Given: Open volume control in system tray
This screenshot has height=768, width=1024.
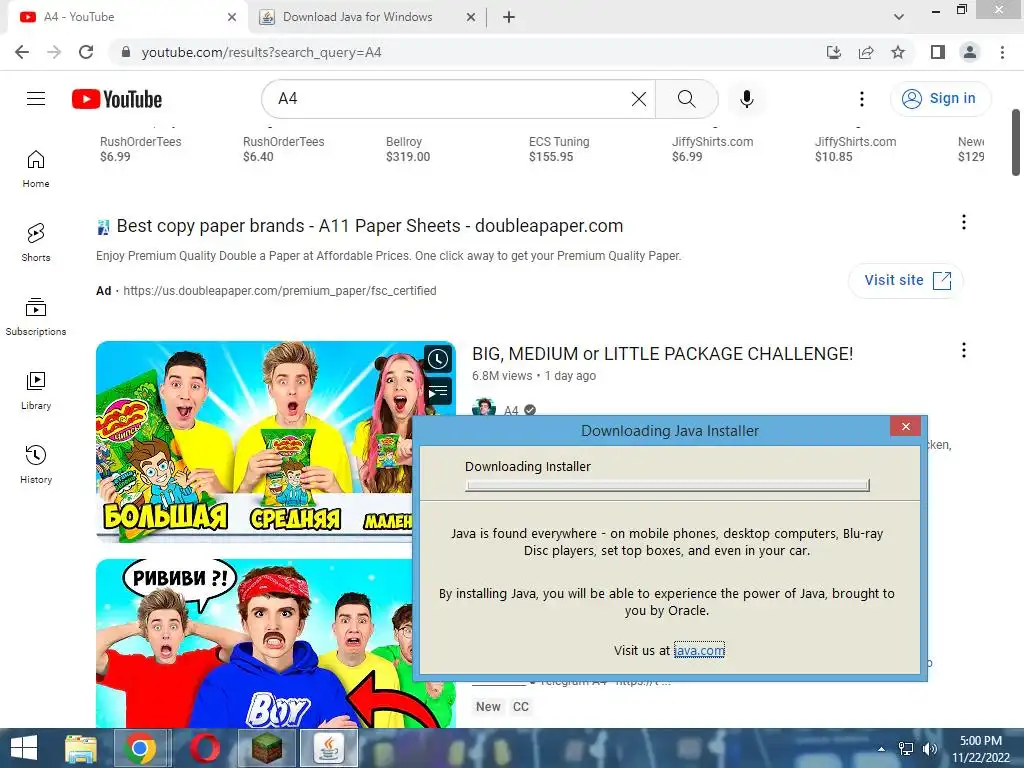Looking at the screenshot, I should tap(929, 749).
